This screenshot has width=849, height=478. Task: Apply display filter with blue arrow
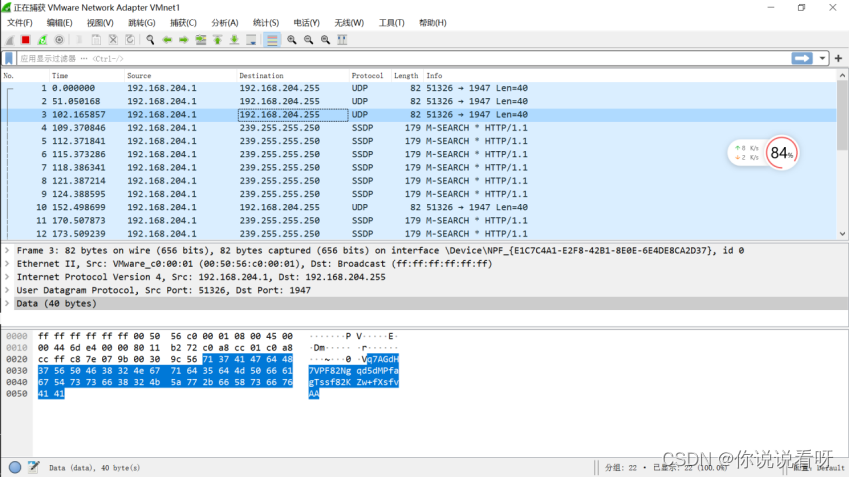[x=802, y=58]
